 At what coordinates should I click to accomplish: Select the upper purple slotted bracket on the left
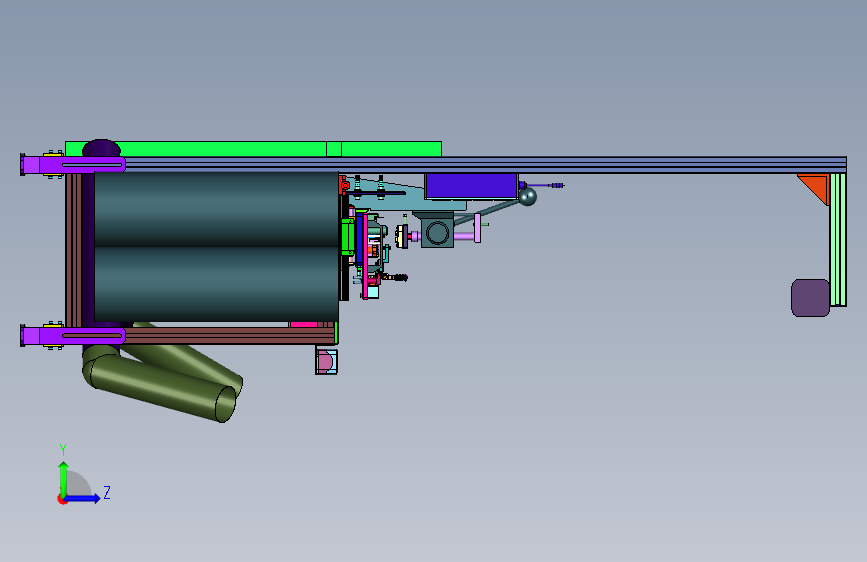(x=83, y=165)
